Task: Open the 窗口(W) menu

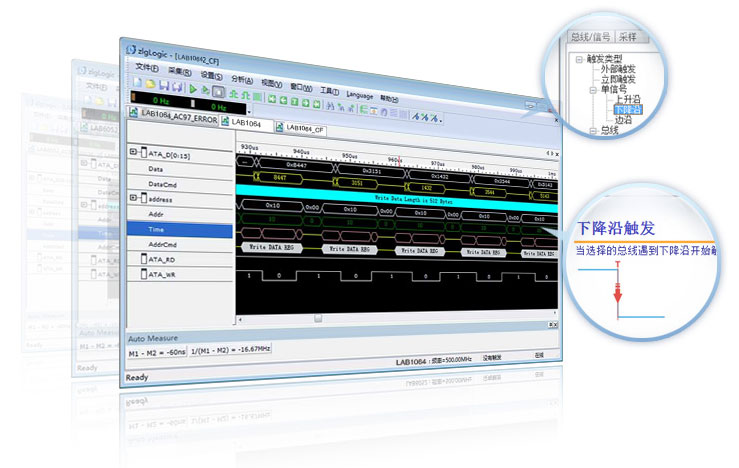Action: pos(301,87)
